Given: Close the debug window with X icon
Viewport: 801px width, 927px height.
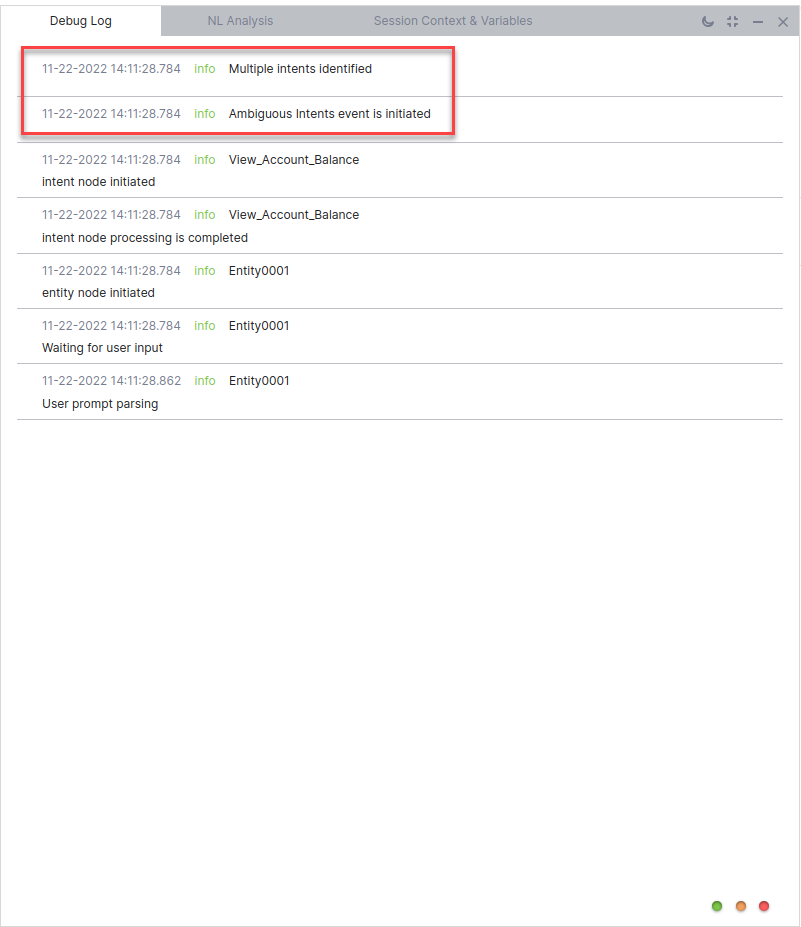Looking at the screenshot, I should (x=783, y=22).
